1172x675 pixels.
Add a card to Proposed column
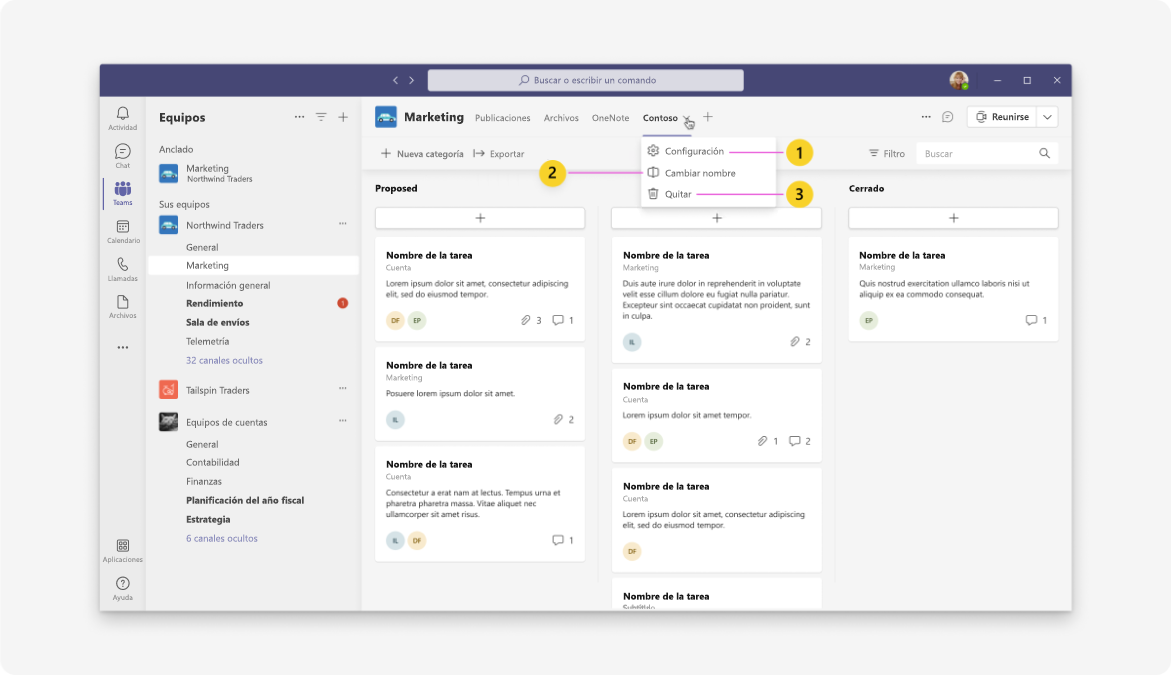tap(480, 218)
